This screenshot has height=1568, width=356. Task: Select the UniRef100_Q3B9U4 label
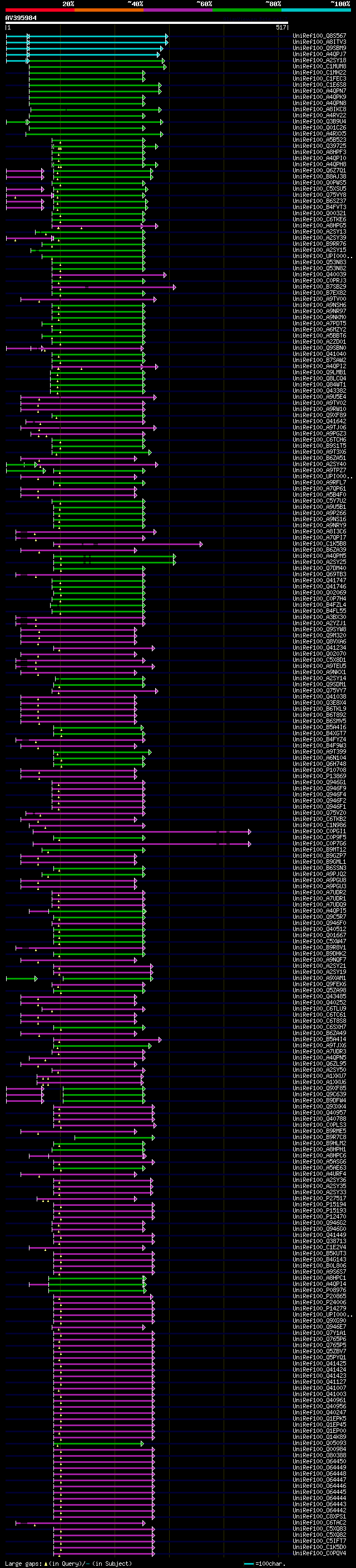(x=319, y=122)
